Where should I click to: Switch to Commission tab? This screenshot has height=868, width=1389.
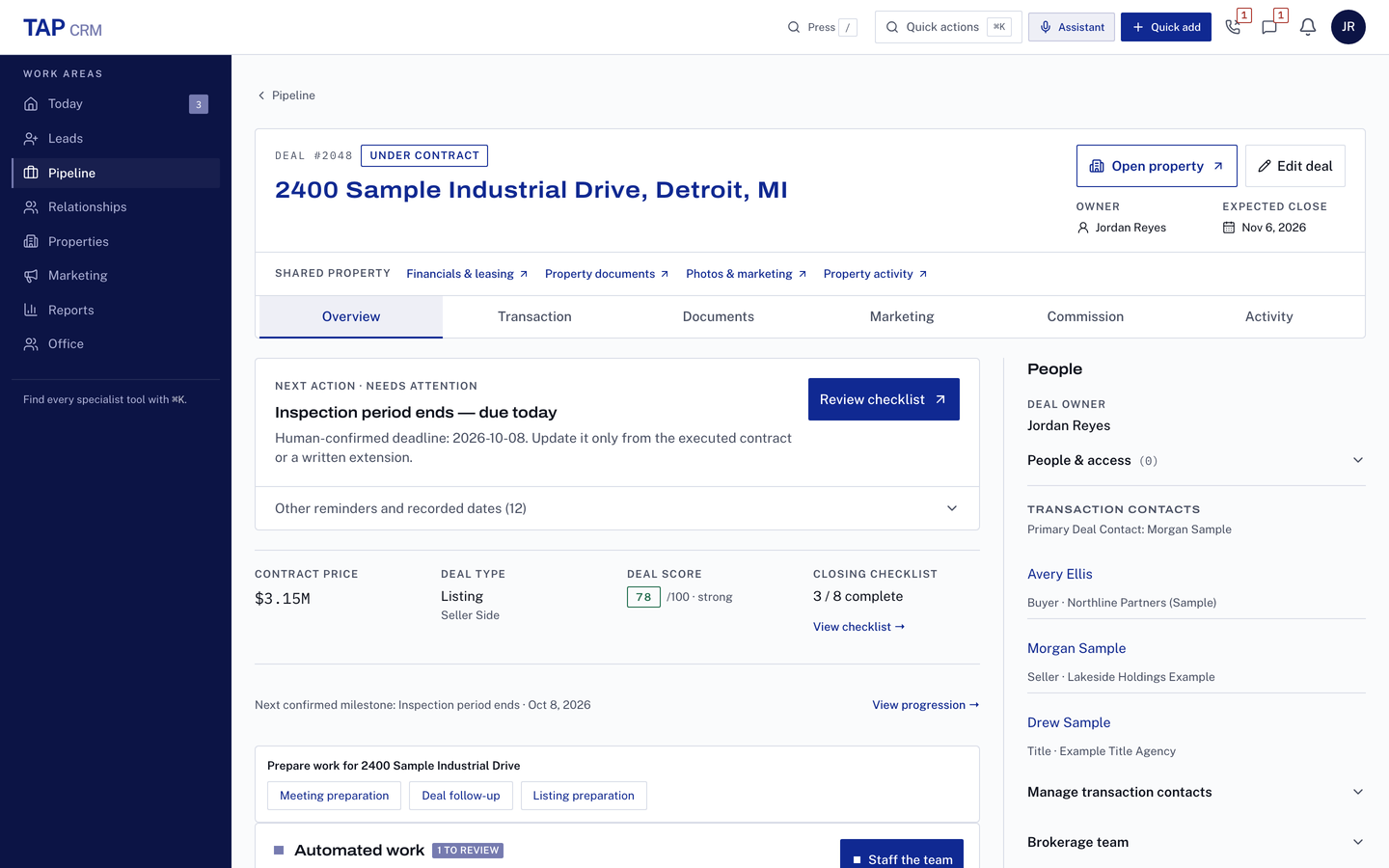click(x=1085, y=316)
